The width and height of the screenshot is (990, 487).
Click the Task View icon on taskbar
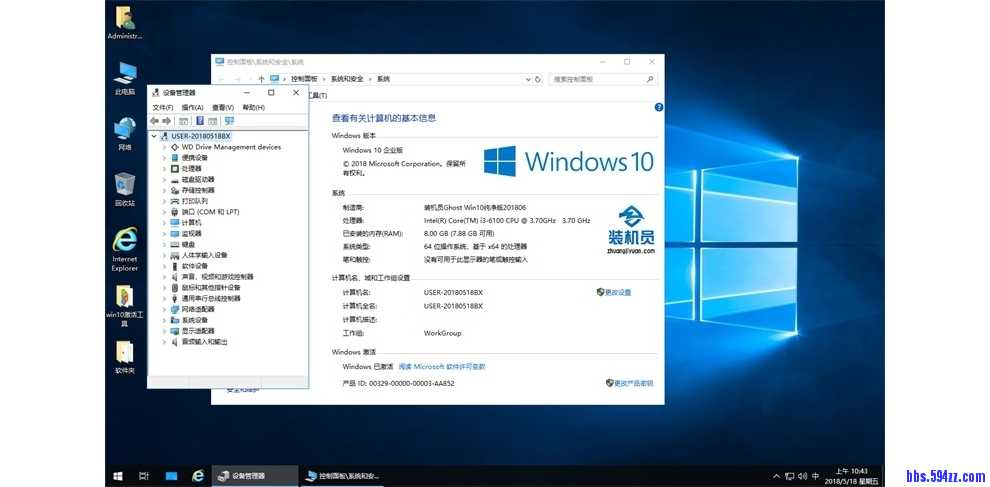[x=144, y=476]
